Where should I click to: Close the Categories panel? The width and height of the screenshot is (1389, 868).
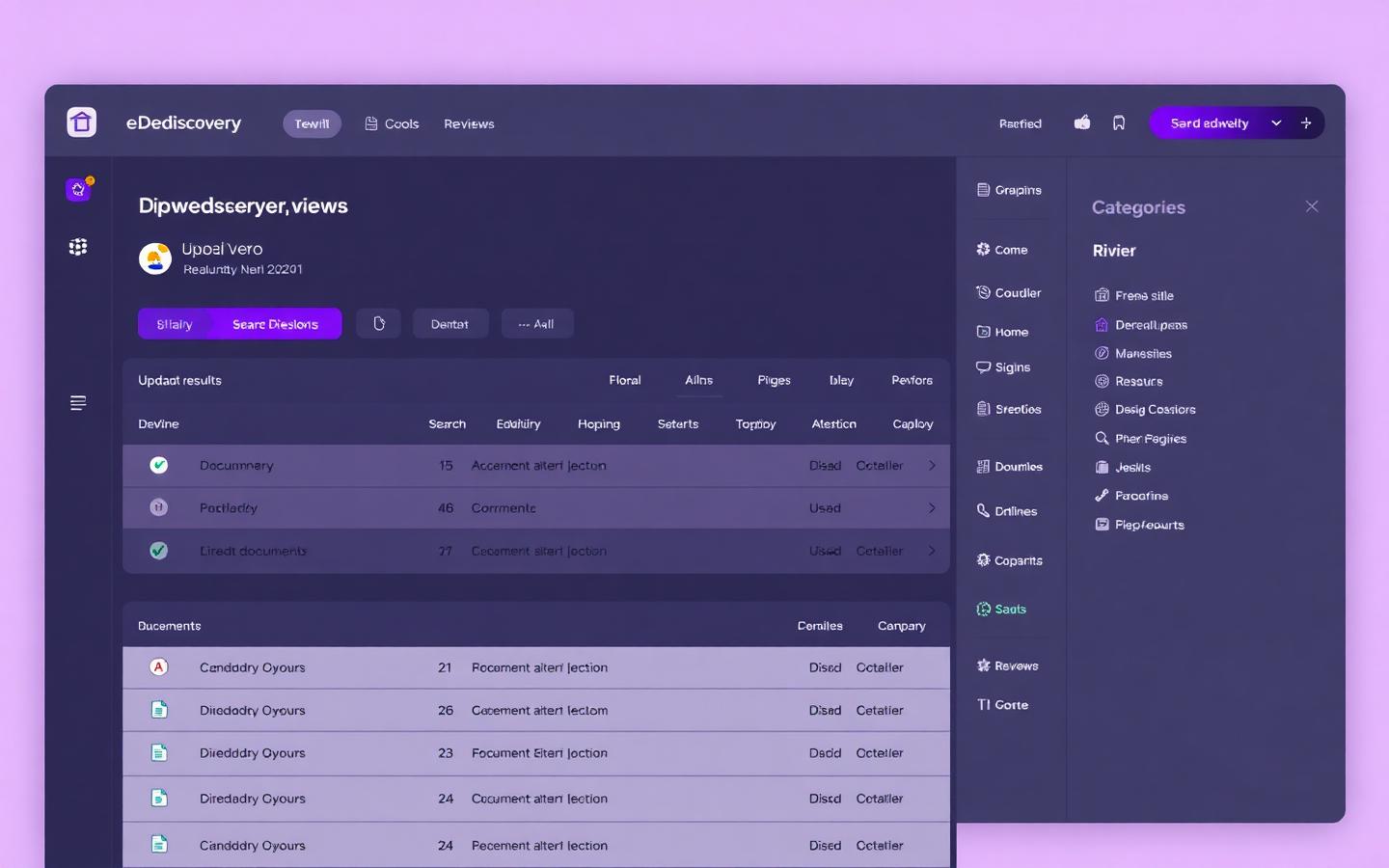[x=1312, y=206]
